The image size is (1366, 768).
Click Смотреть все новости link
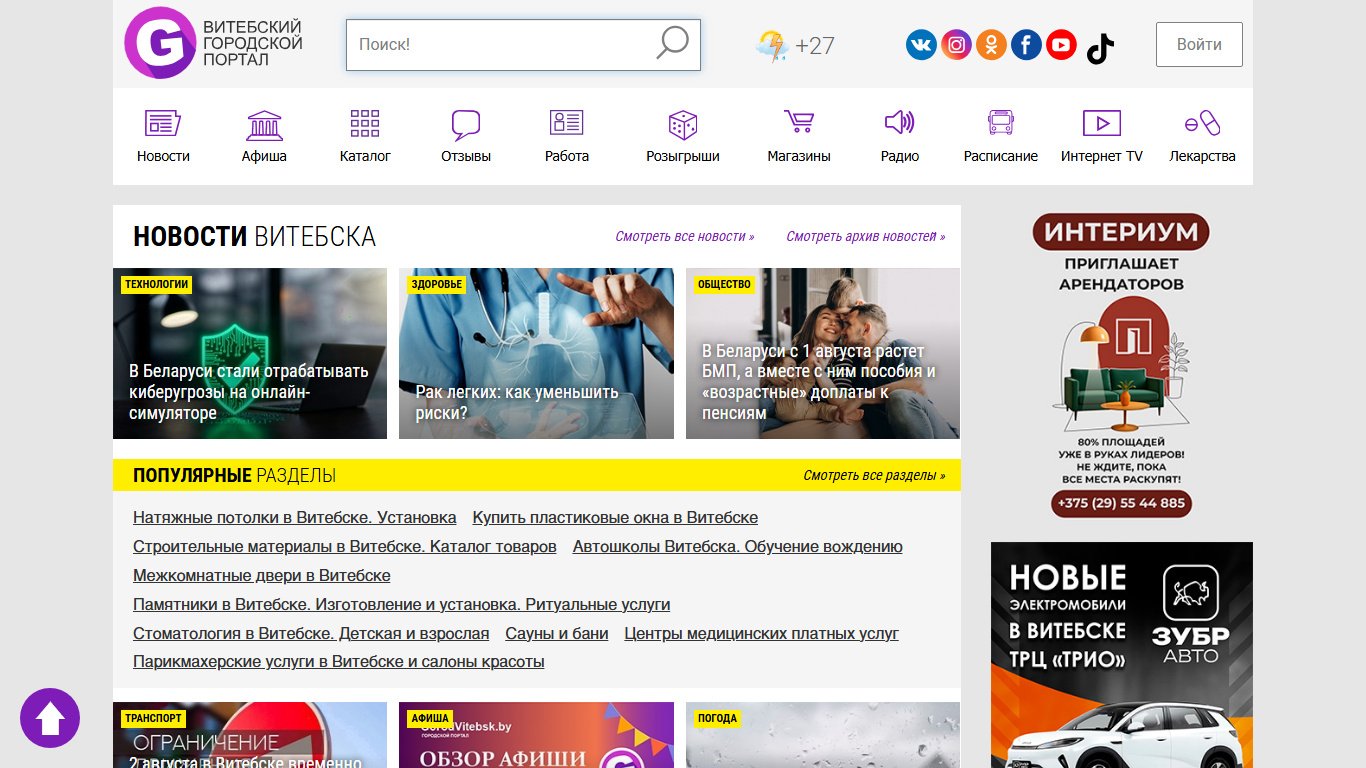[685, 237]
